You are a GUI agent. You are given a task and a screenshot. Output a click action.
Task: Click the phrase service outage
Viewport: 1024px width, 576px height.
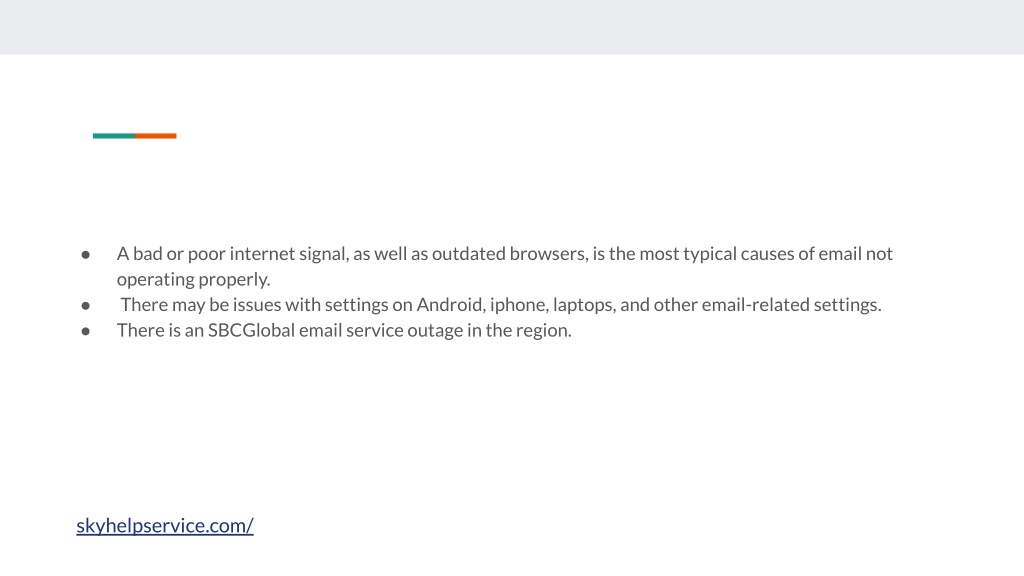[405, 330]
